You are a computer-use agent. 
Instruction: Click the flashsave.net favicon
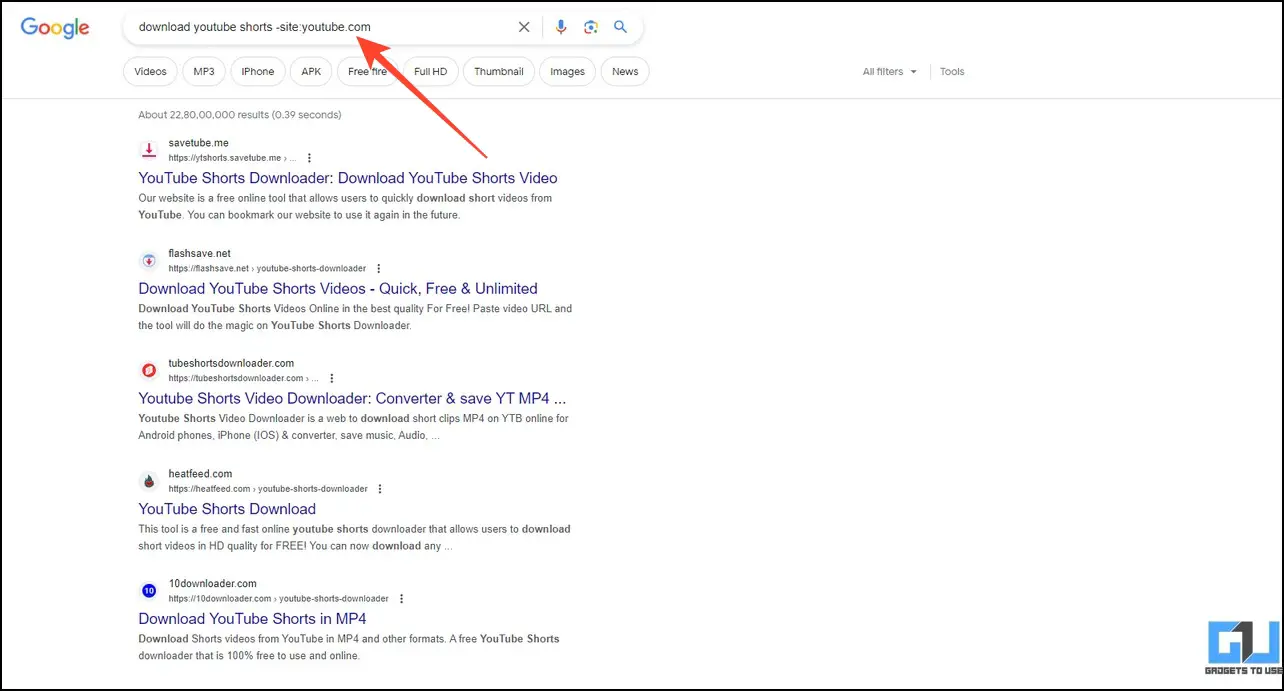(149, 260)
